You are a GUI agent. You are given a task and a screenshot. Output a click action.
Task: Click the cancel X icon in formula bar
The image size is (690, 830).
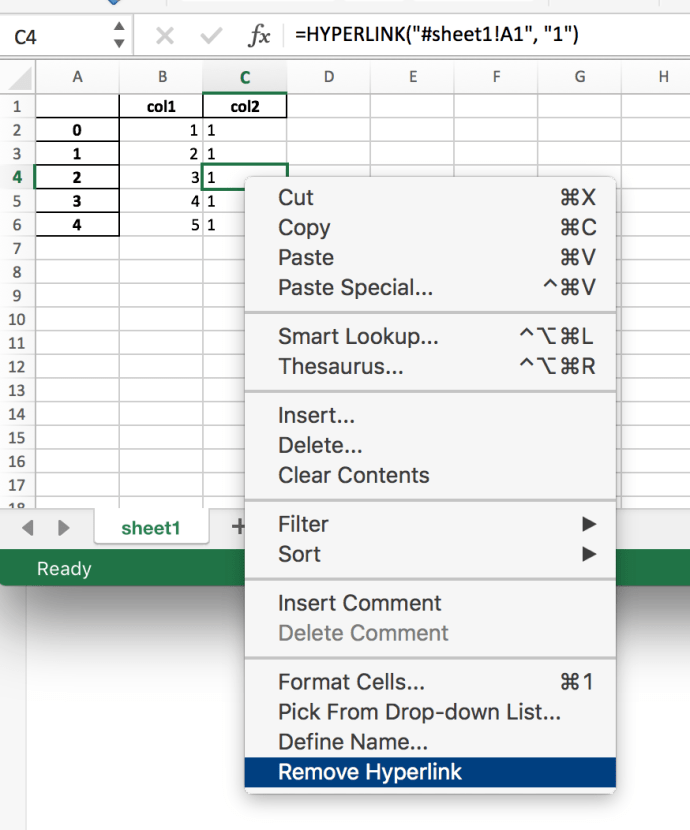(165, 37)
